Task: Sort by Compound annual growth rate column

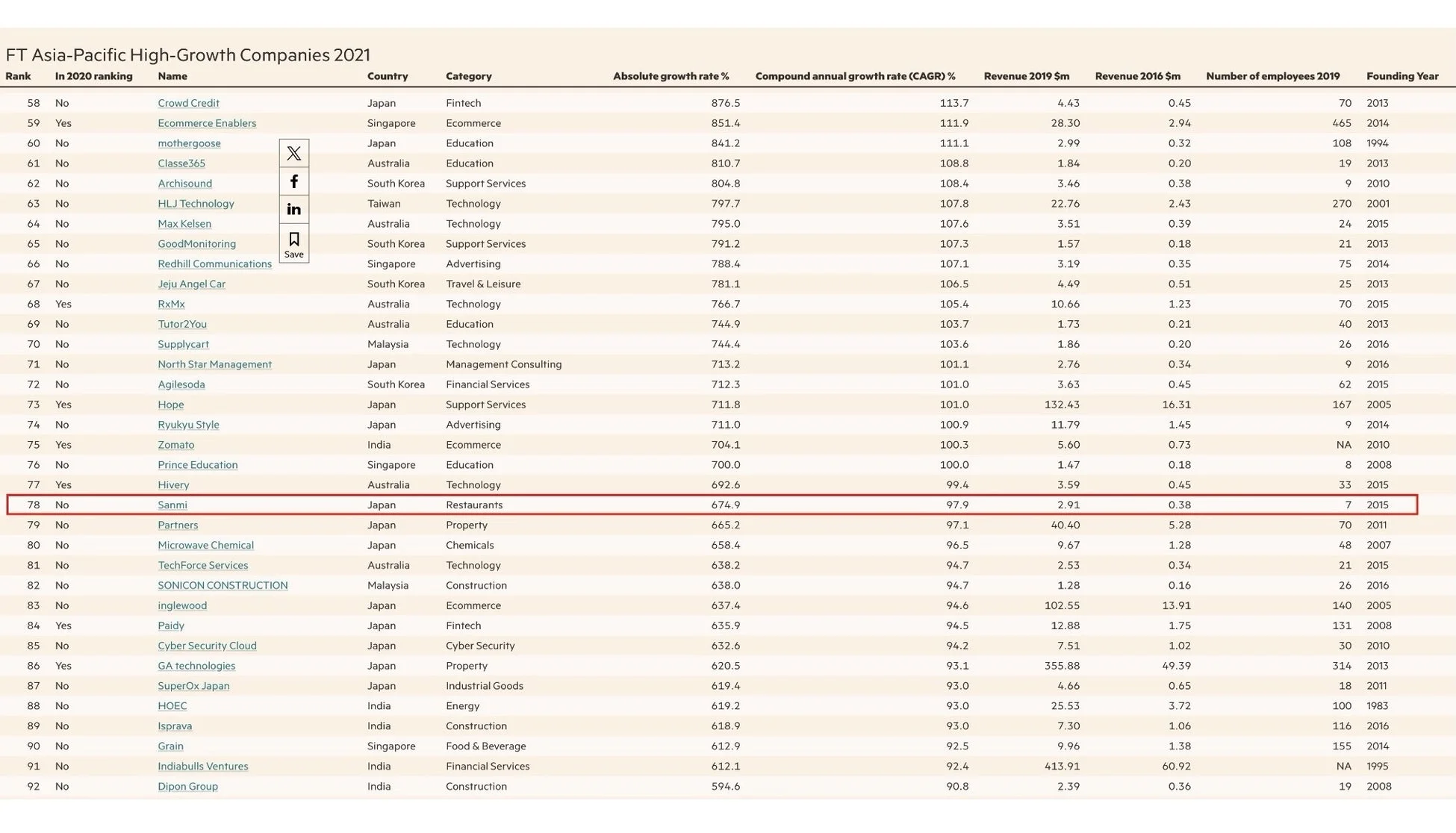Action: click(x=856, y=76)
